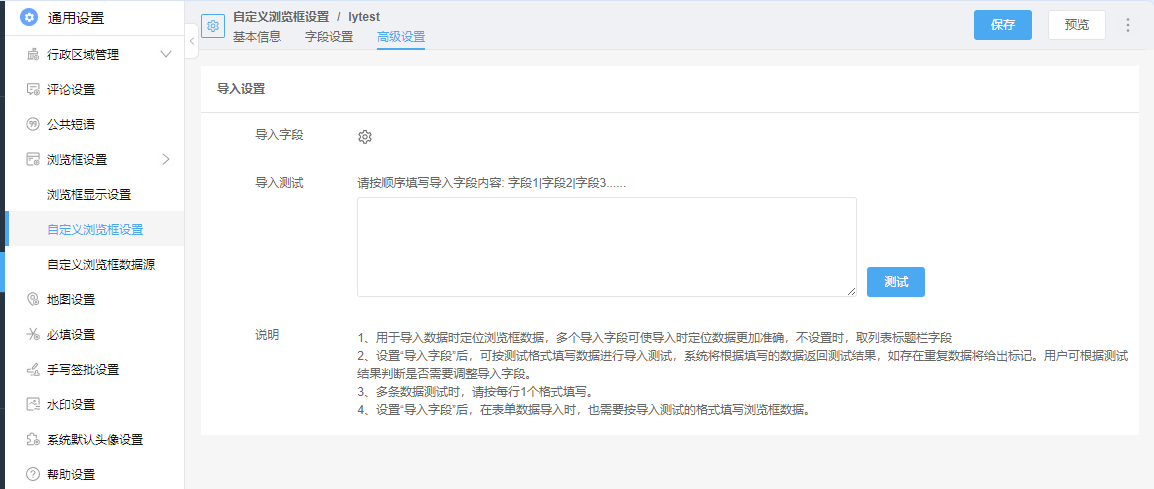Click the 预览 button
This screenshot has height=489, width=1154.
[1077, 25]
